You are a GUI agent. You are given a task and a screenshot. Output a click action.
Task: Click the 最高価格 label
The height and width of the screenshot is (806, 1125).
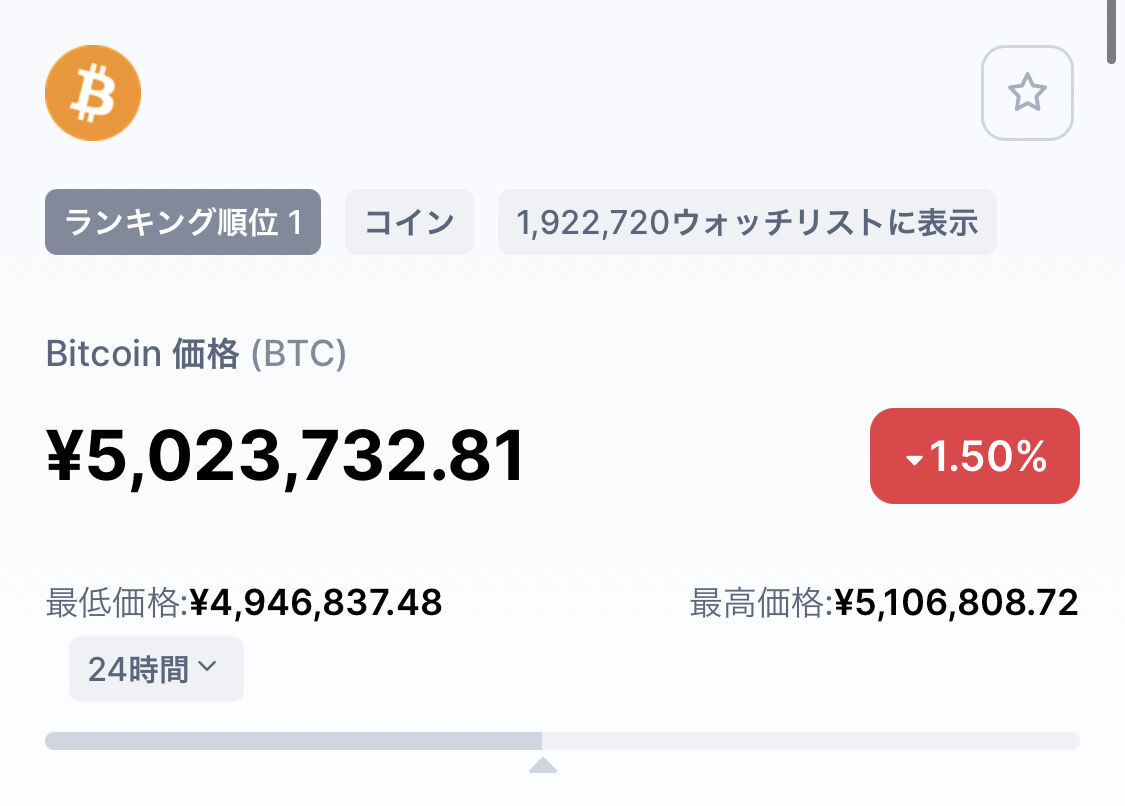pos(760,603)
